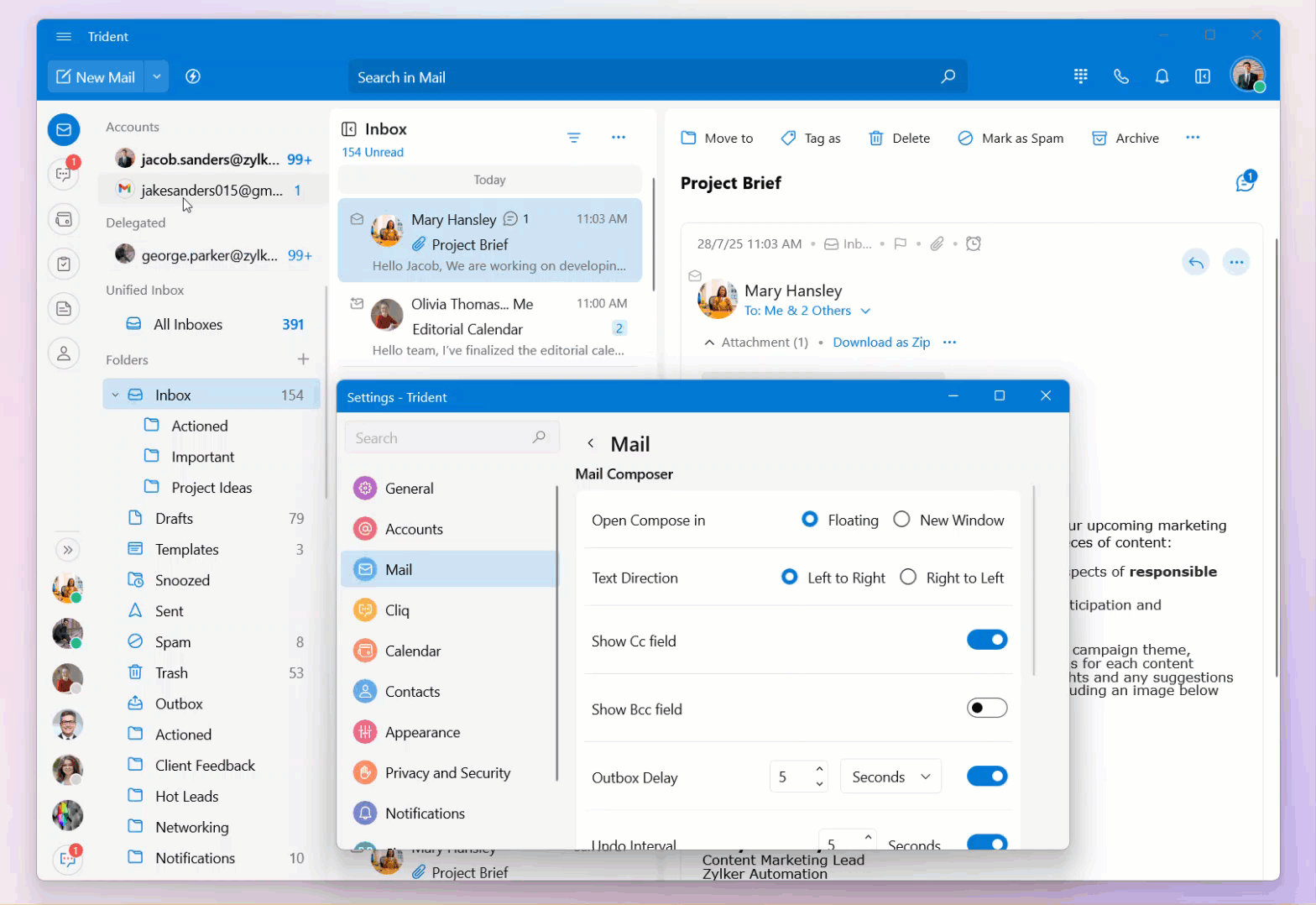This screenshot has width=1316, height=905.
Task: Click the New Mail button
Action: pyautogui.click(x=96, y=76)
